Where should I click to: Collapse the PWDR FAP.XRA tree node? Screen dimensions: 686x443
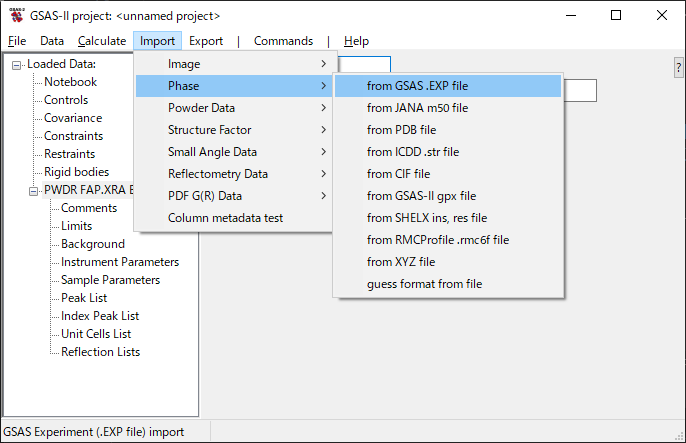(x=34, y=191)
